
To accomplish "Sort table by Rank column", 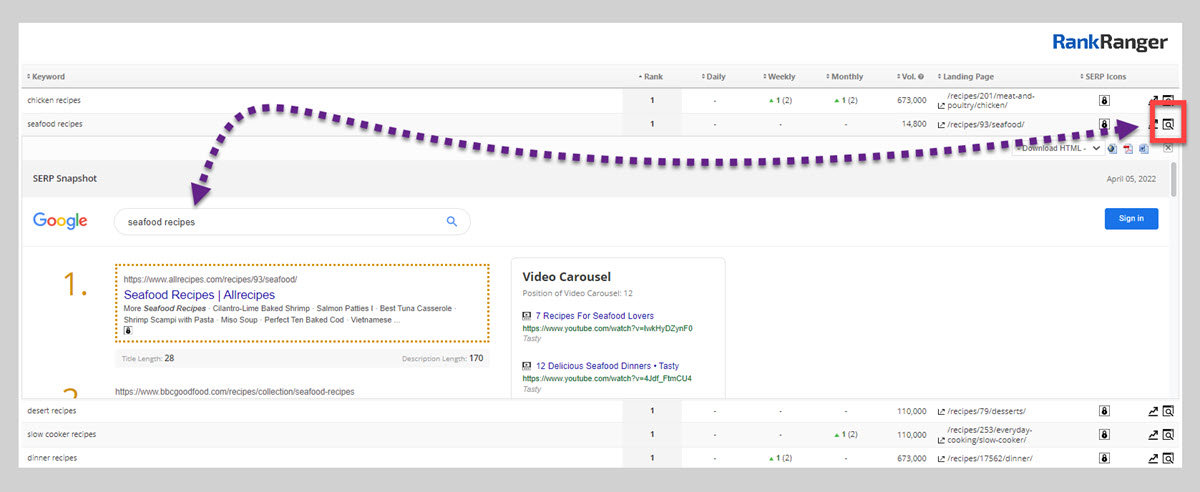I will [x=650, y=76].
